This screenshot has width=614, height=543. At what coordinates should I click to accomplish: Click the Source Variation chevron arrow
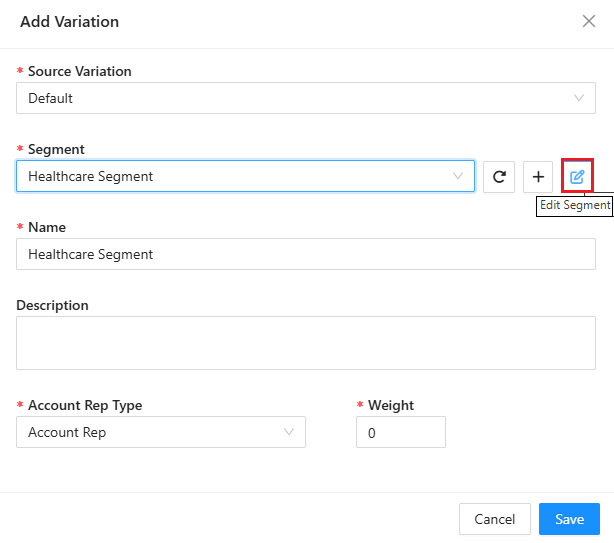point(579,98)
